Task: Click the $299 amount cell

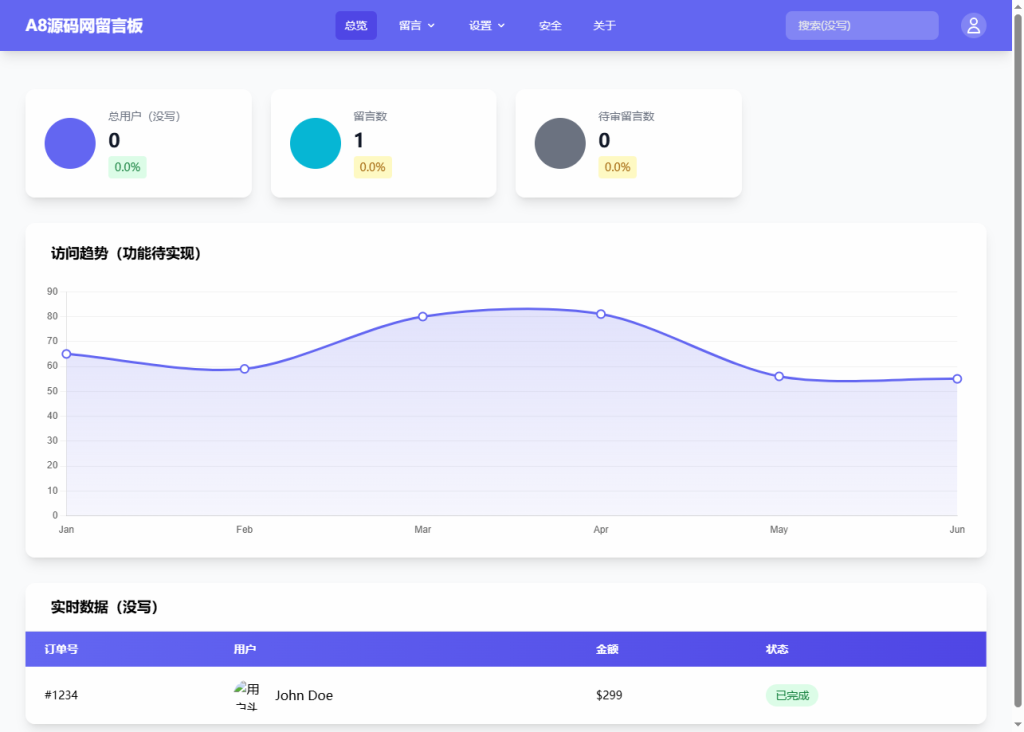Action: point(609,695)
